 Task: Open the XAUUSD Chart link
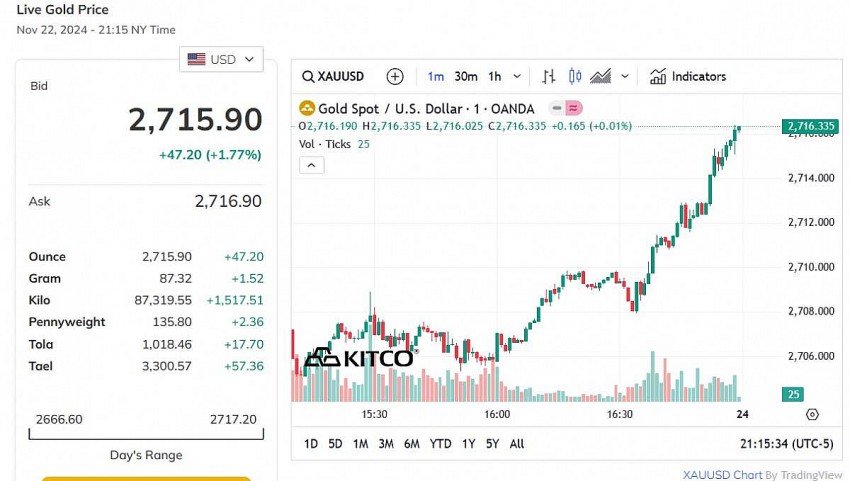(722, 475)
